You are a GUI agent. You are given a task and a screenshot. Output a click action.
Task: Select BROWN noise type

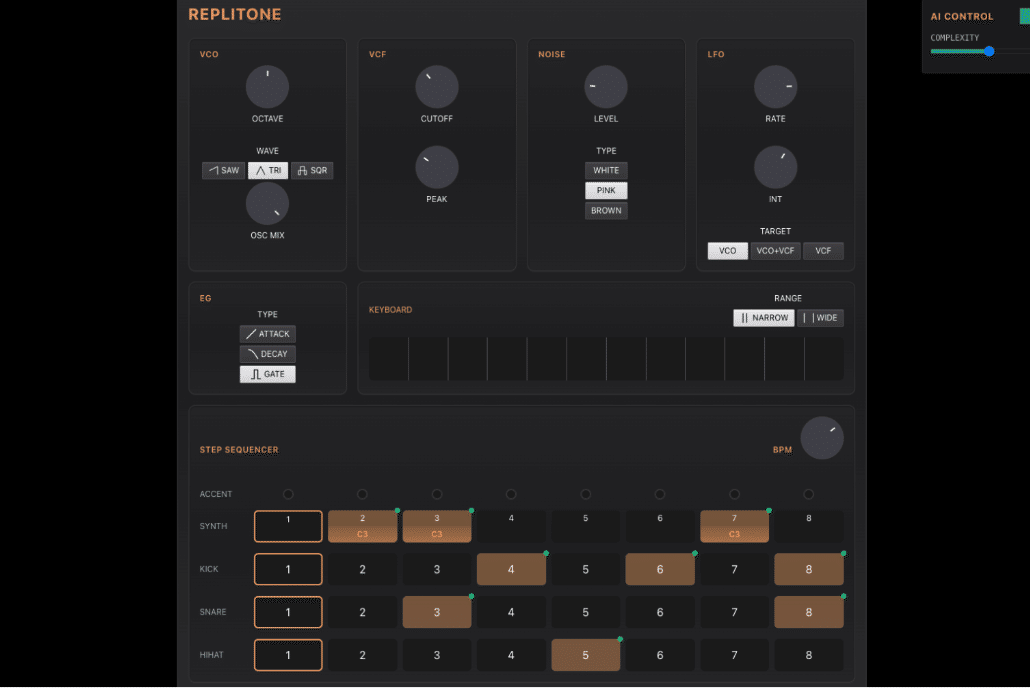point(606,211)
